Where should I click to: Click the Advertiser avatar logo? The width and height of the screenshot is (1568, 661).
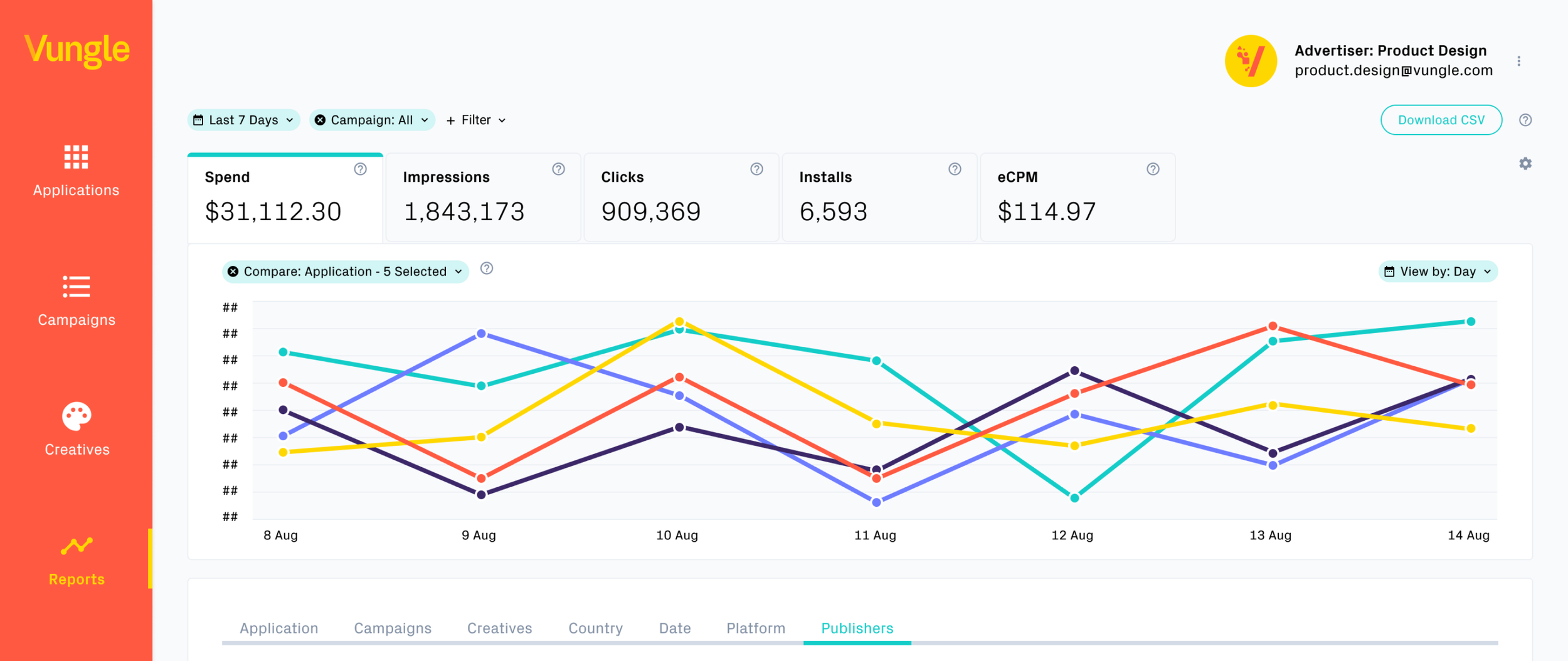coord(1251,61)
